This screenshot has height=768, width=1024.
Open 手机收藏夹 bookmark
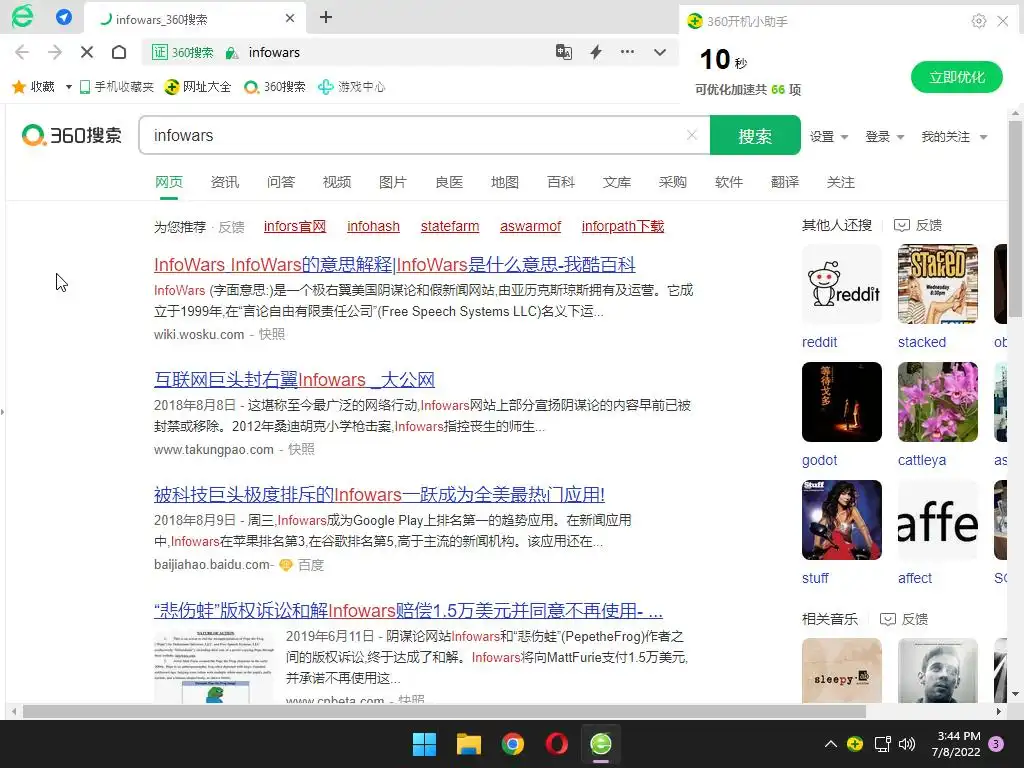(x=116, y=87)
